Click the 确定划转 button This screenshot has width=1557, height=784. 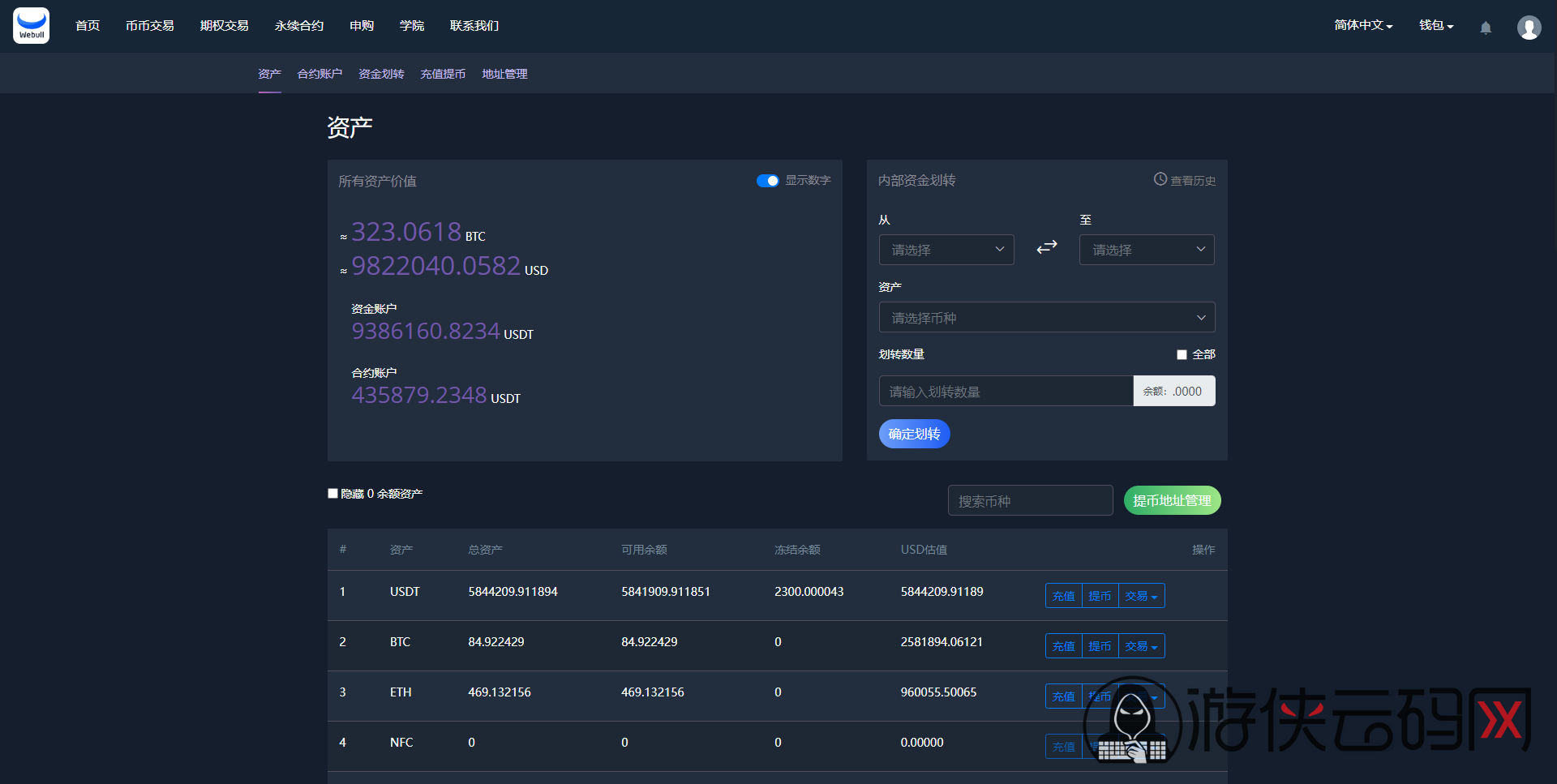[x=914, y=434]
